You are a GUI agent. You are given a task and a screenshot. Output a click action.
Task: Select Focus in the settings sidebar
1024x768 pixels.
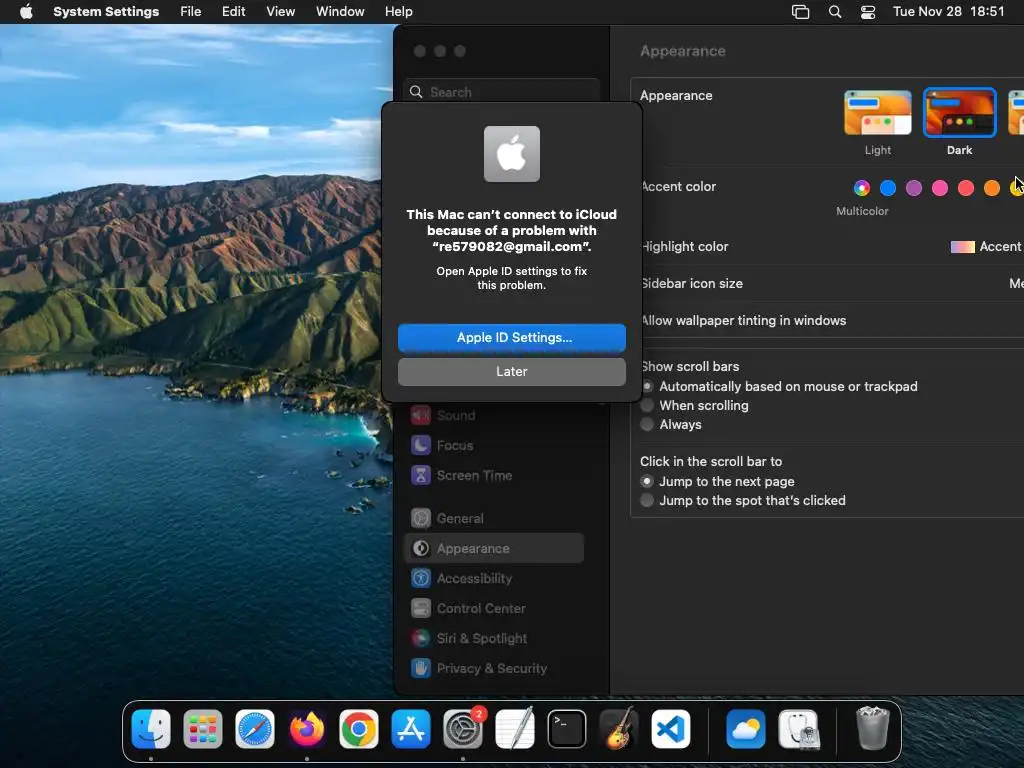coord(493,445)
